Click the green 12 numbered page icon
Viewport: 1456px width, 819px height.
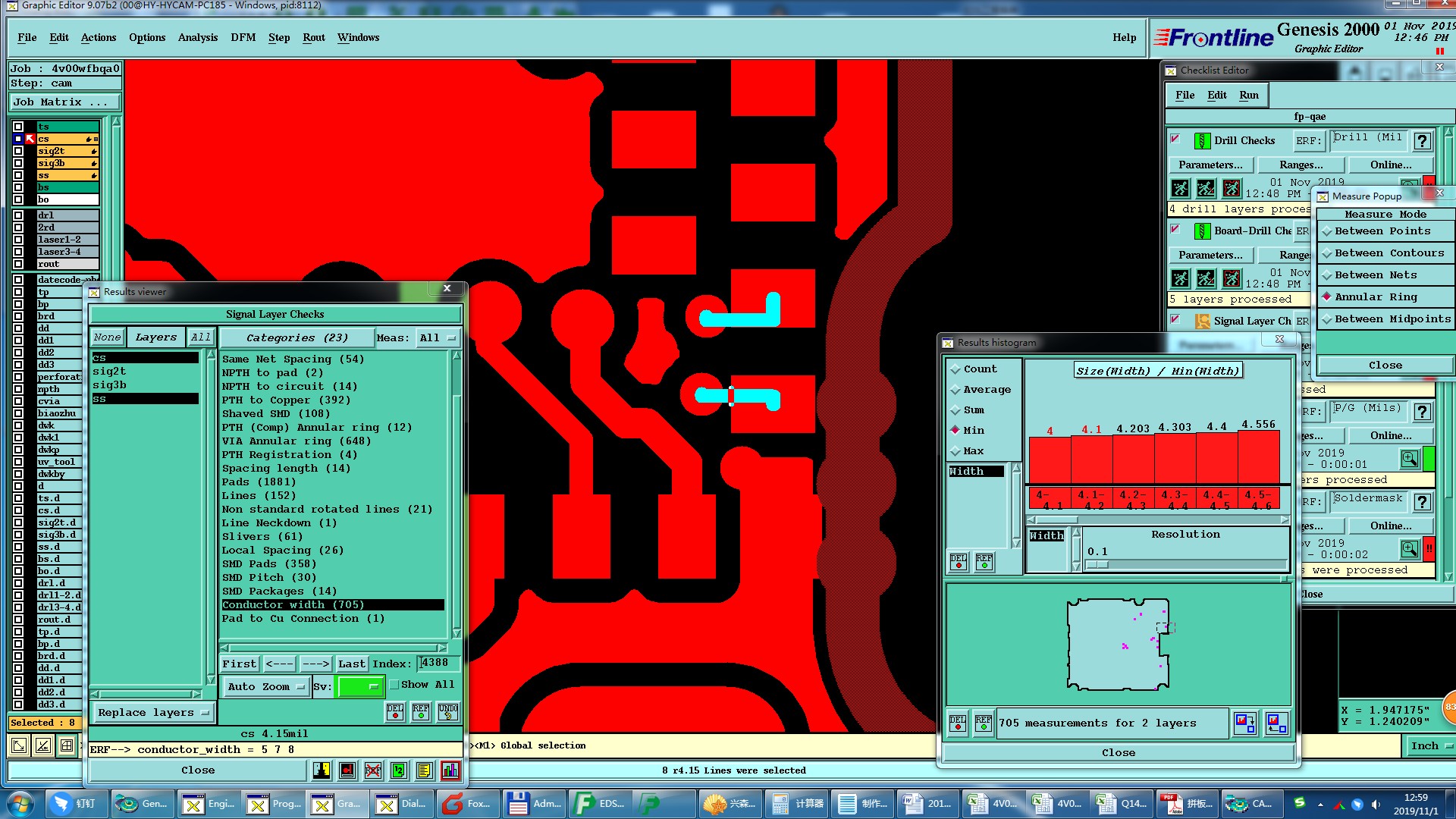point(398,770)
